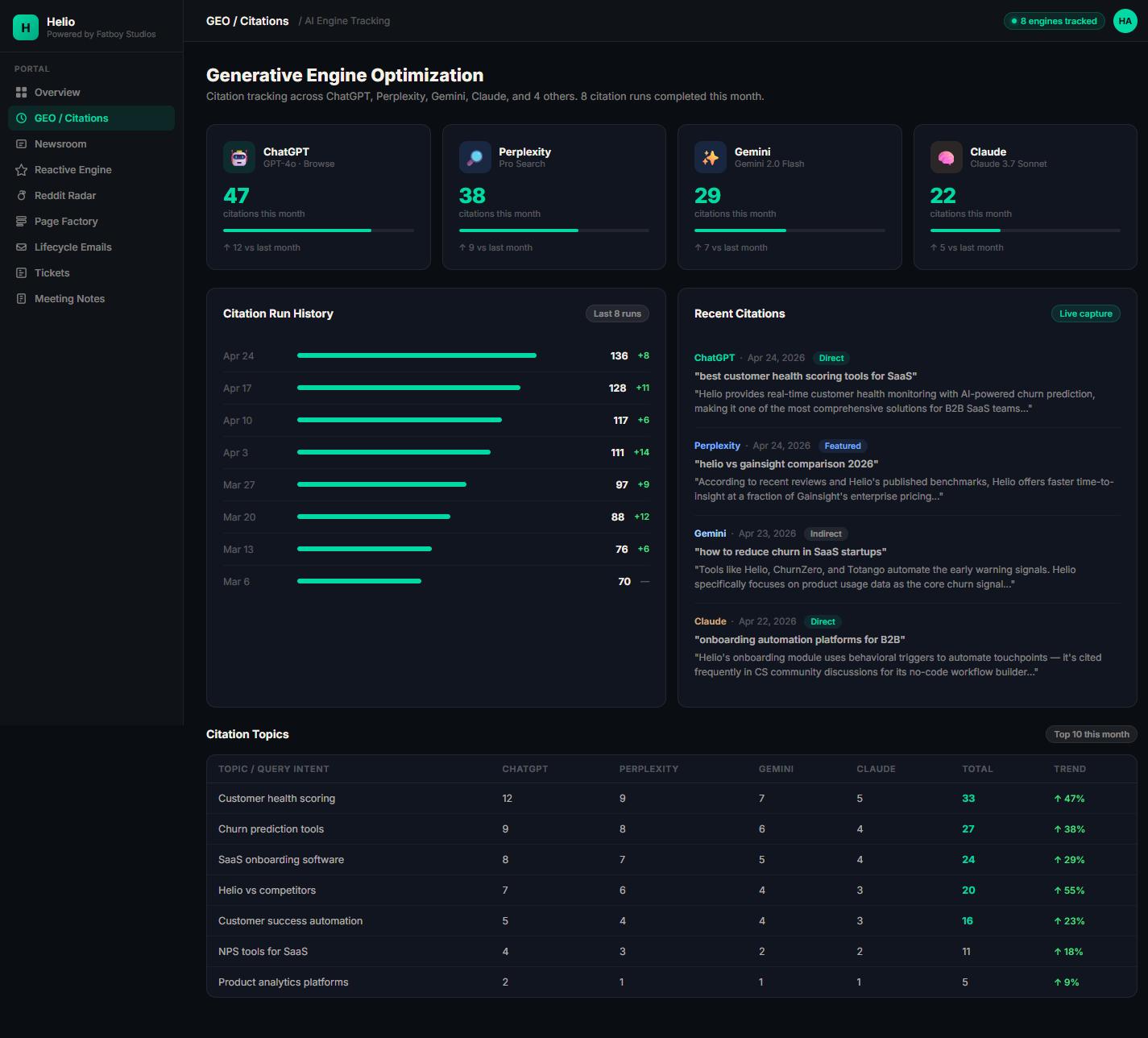Select NPS tools for SaaS row
1148x1038 pixels.
(x=672, y=952)
